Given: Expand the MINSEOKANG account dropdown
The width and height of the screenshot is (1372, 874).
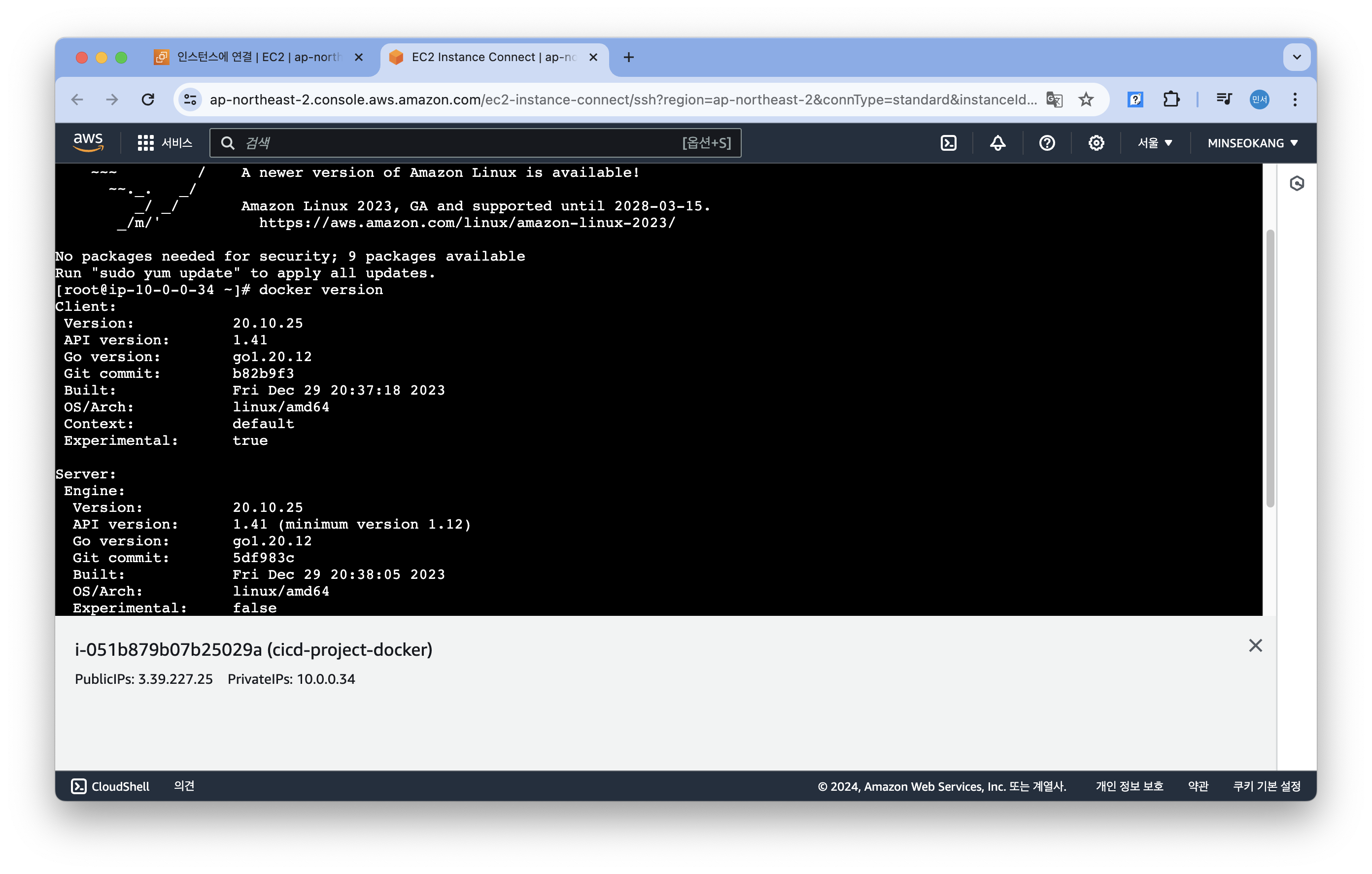Looking at the screenshot, I should 1252,143.
